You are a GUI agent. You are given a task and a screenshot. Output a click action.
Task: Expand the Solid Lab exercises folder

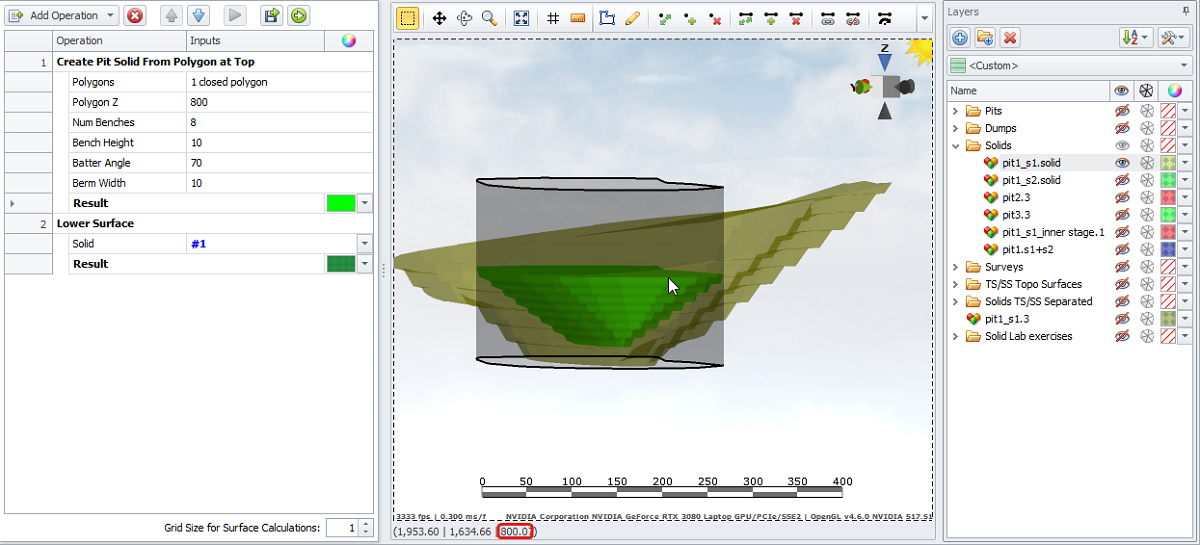[x=955, y=336]
